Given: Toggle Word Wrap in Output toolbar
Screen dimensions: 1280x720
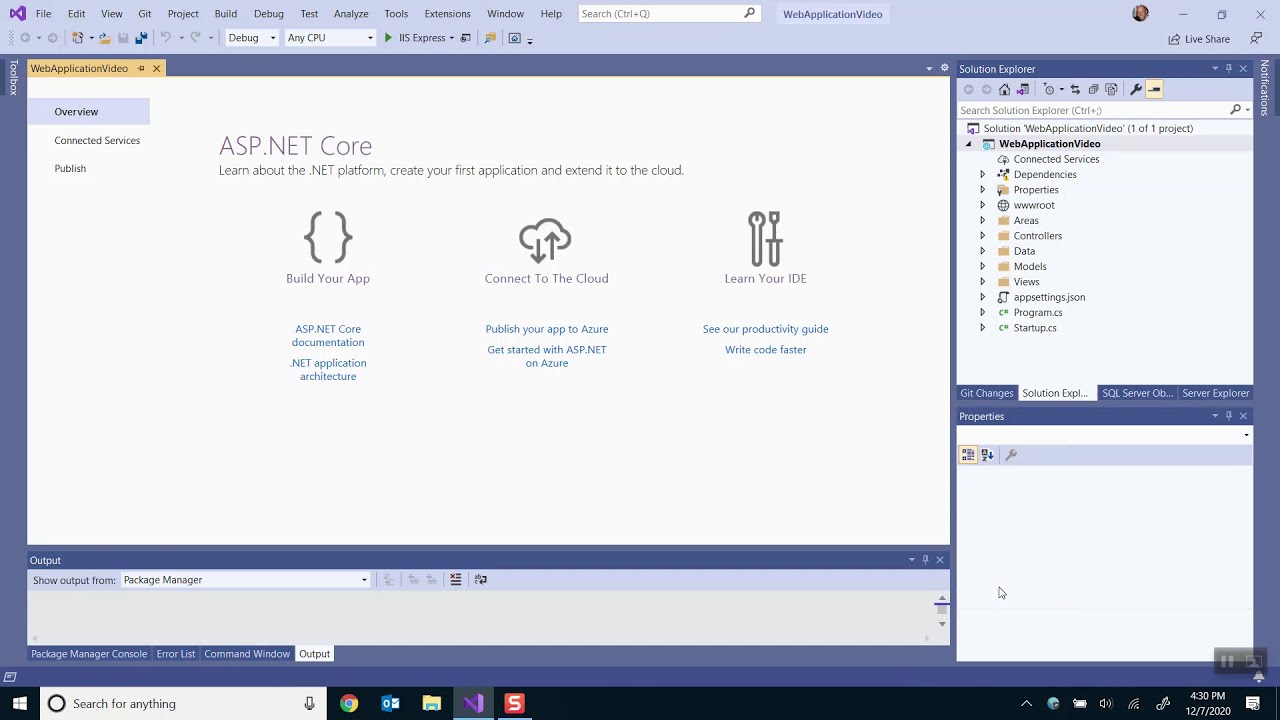Looking at the screenshot, I should [481, 580].
